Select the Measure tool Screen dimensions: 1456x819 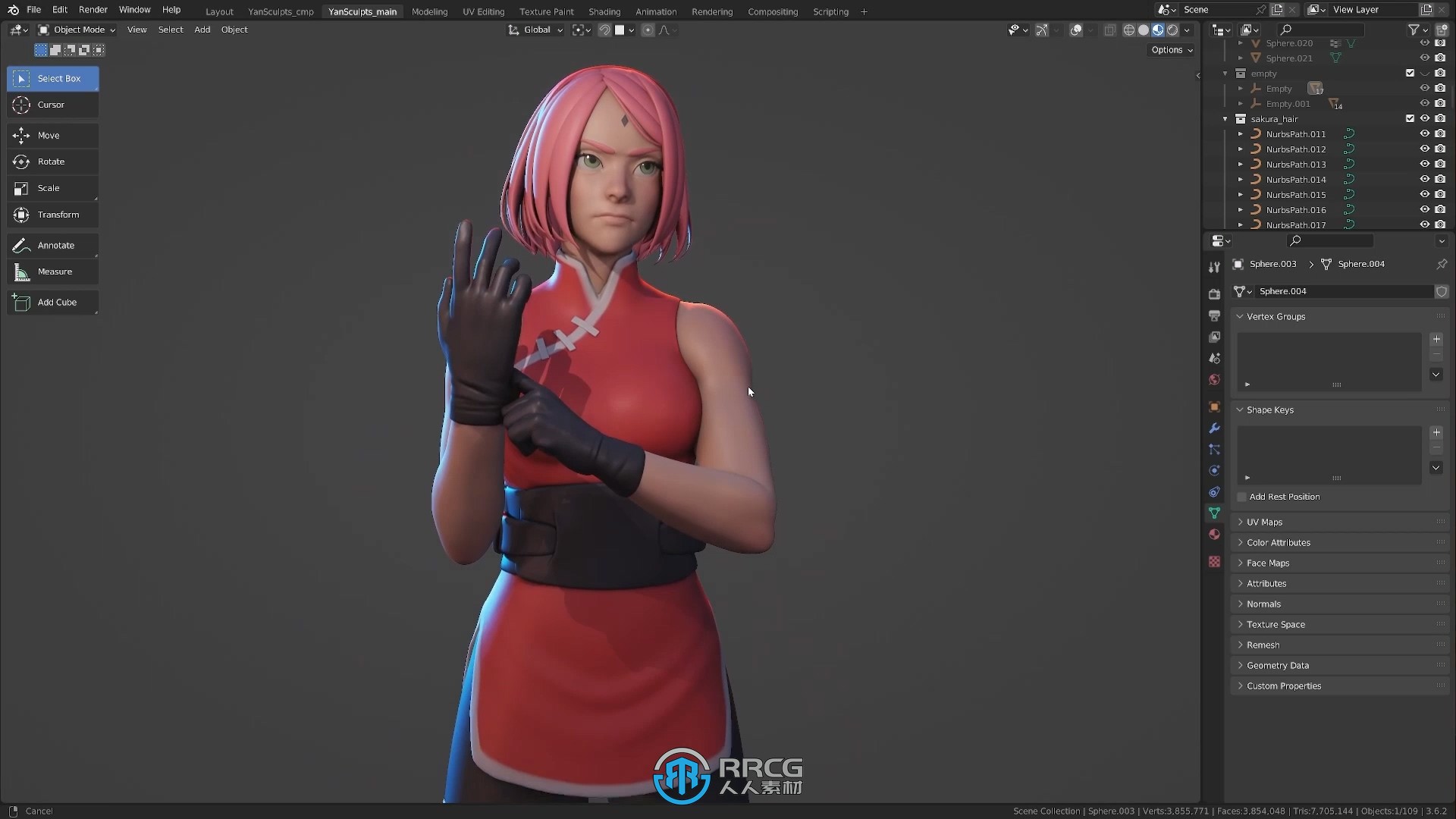click(x=53, y=271)
